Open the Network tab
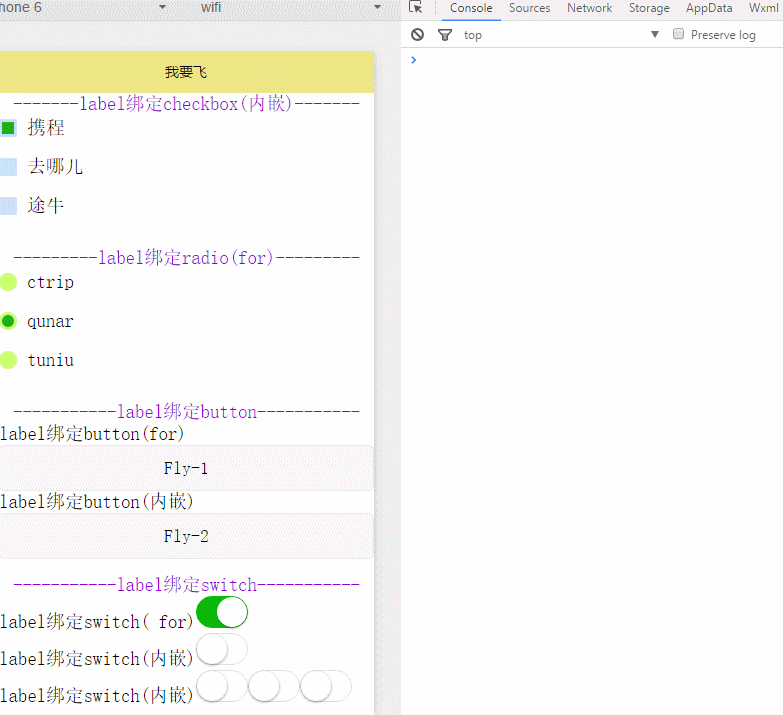Image resolution: width=783 pixels, height=715 pixels. point(589,8)
